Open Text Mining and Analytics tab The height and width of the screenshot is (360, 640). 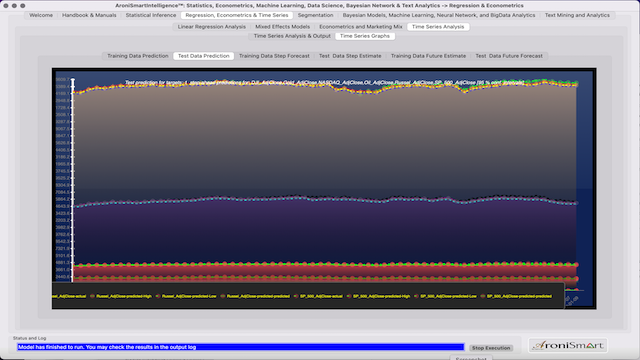[577, 15]
